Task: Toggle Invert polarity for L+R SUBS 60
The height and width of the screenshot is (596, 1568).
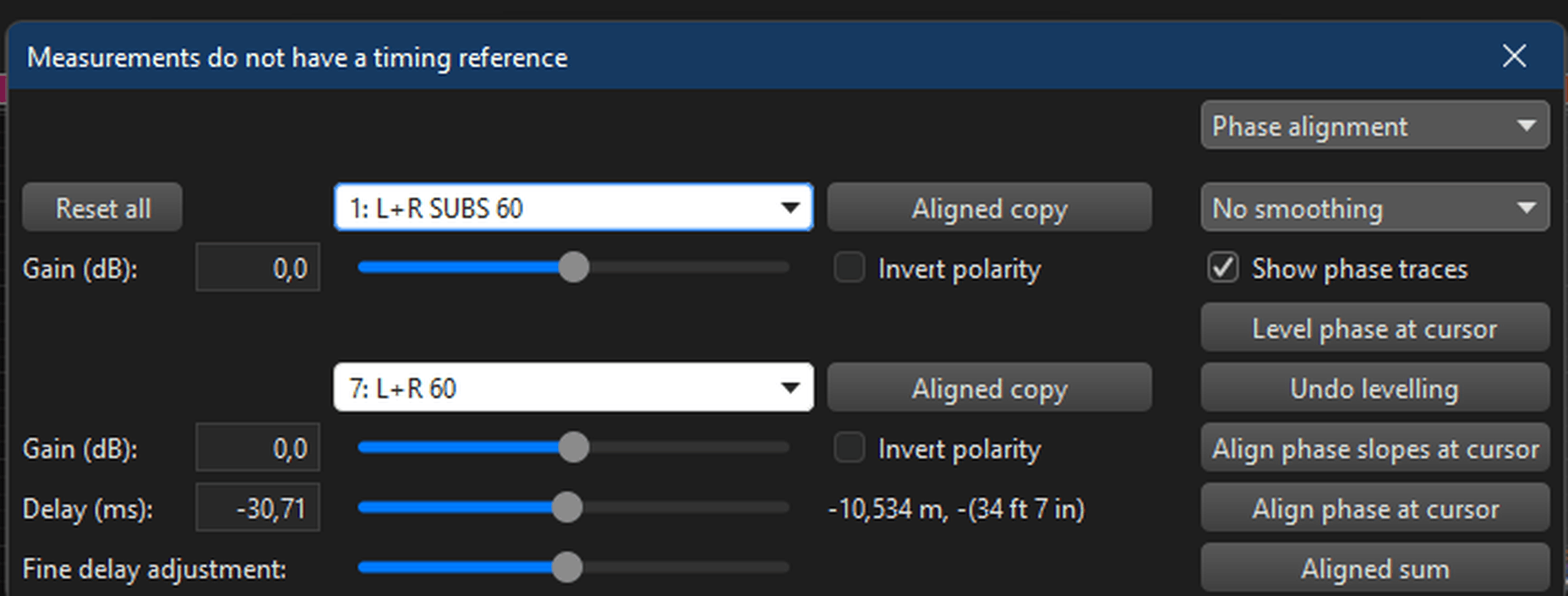Action: (850, 268)
